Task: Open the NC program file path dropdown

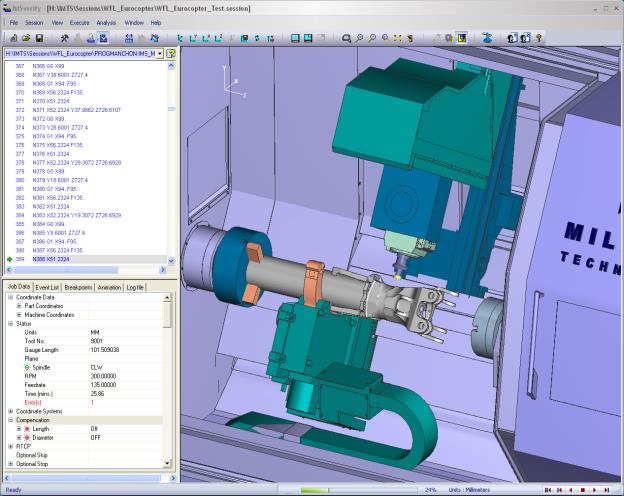Action: click(160, 52)
